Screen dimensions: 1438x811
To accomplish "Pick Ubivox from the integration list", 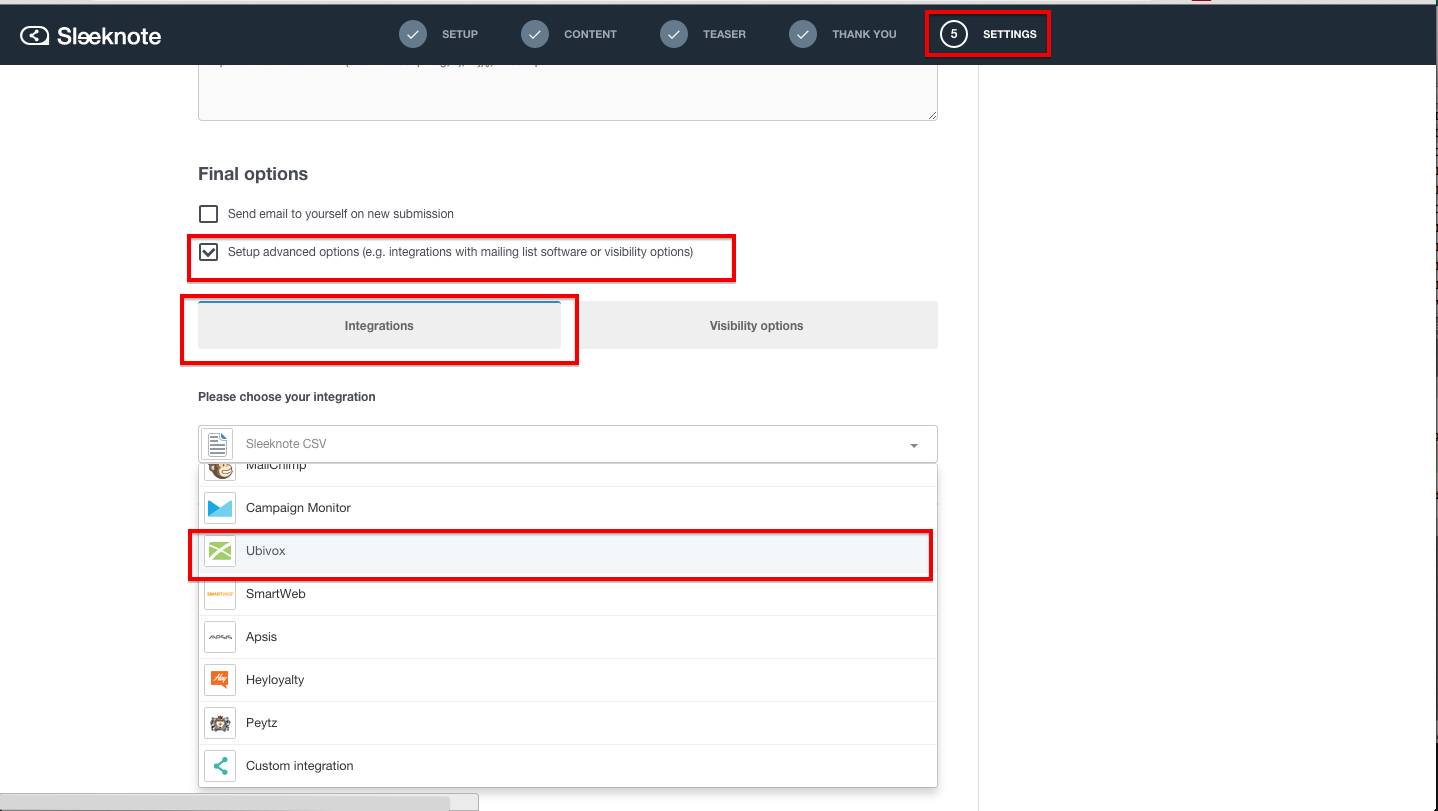I will [x=568, y=551].
